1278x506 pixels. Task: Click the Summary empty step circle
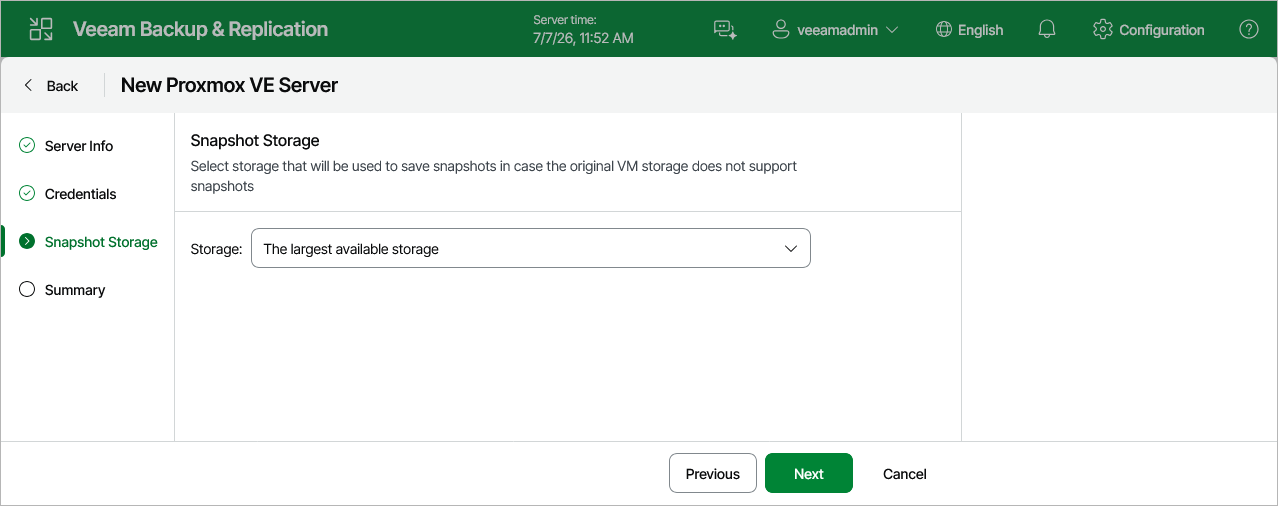27,290
